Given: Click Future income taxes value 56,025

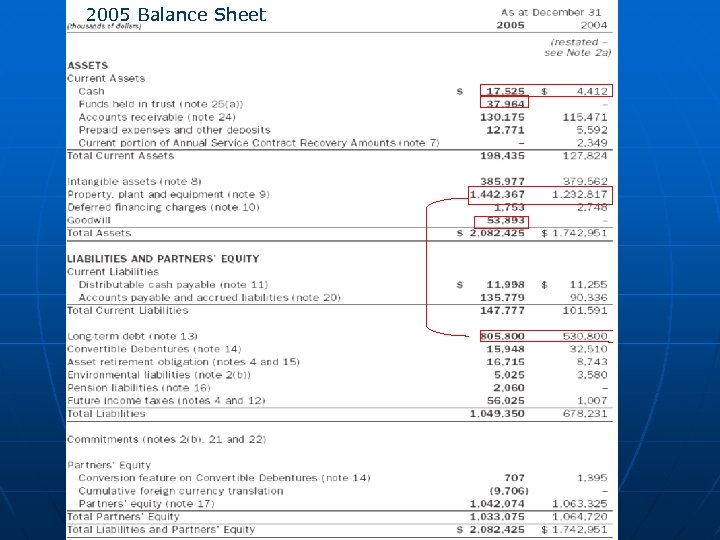Looking at the screenshot, I should coord(505,400).
